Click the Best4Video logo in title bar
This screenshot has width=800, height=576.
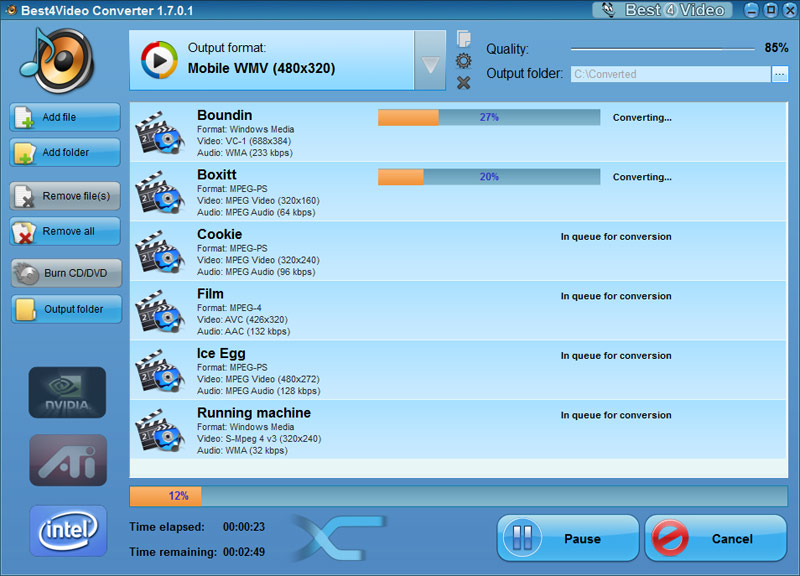[x=662, y=10]
